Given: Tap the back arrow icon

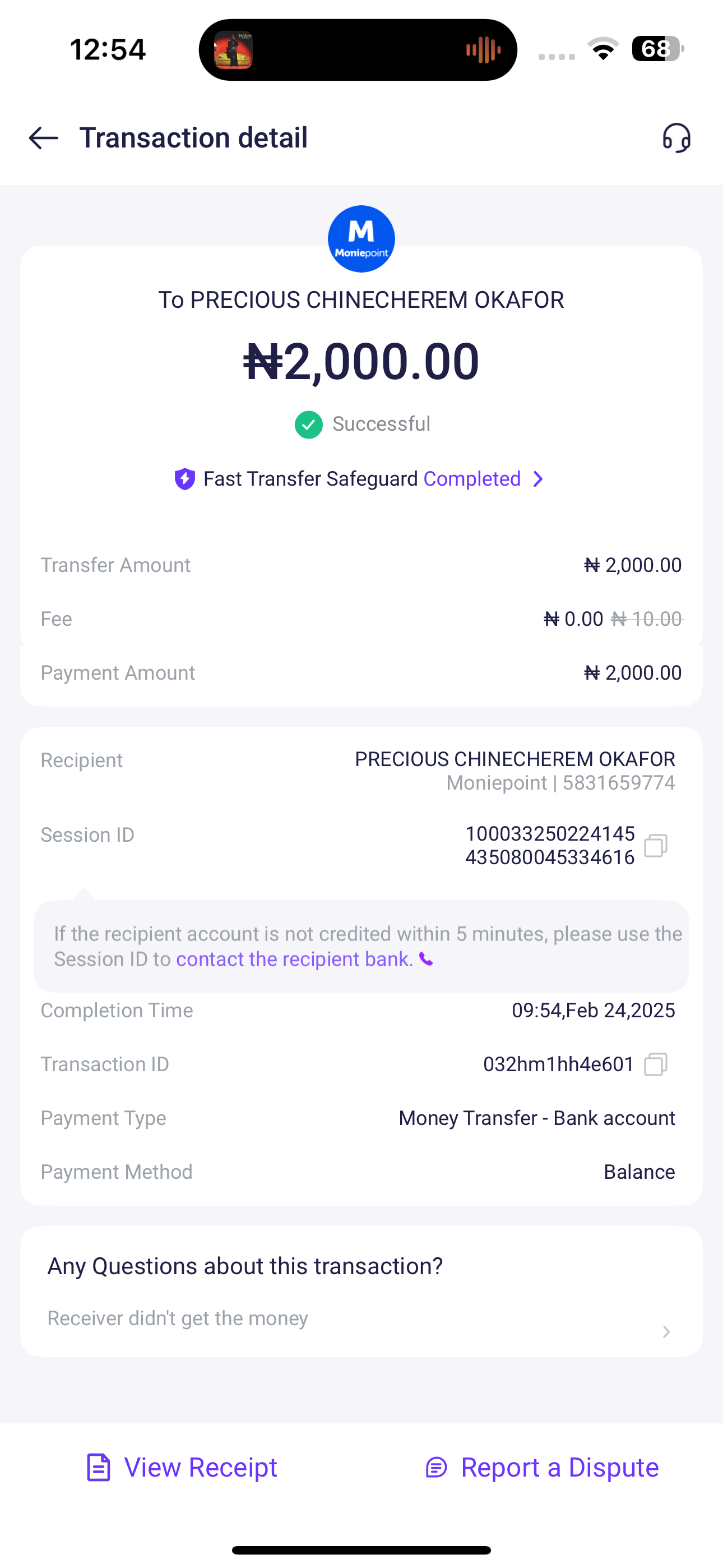Looking at the screenshot, I should click(43, 138).
